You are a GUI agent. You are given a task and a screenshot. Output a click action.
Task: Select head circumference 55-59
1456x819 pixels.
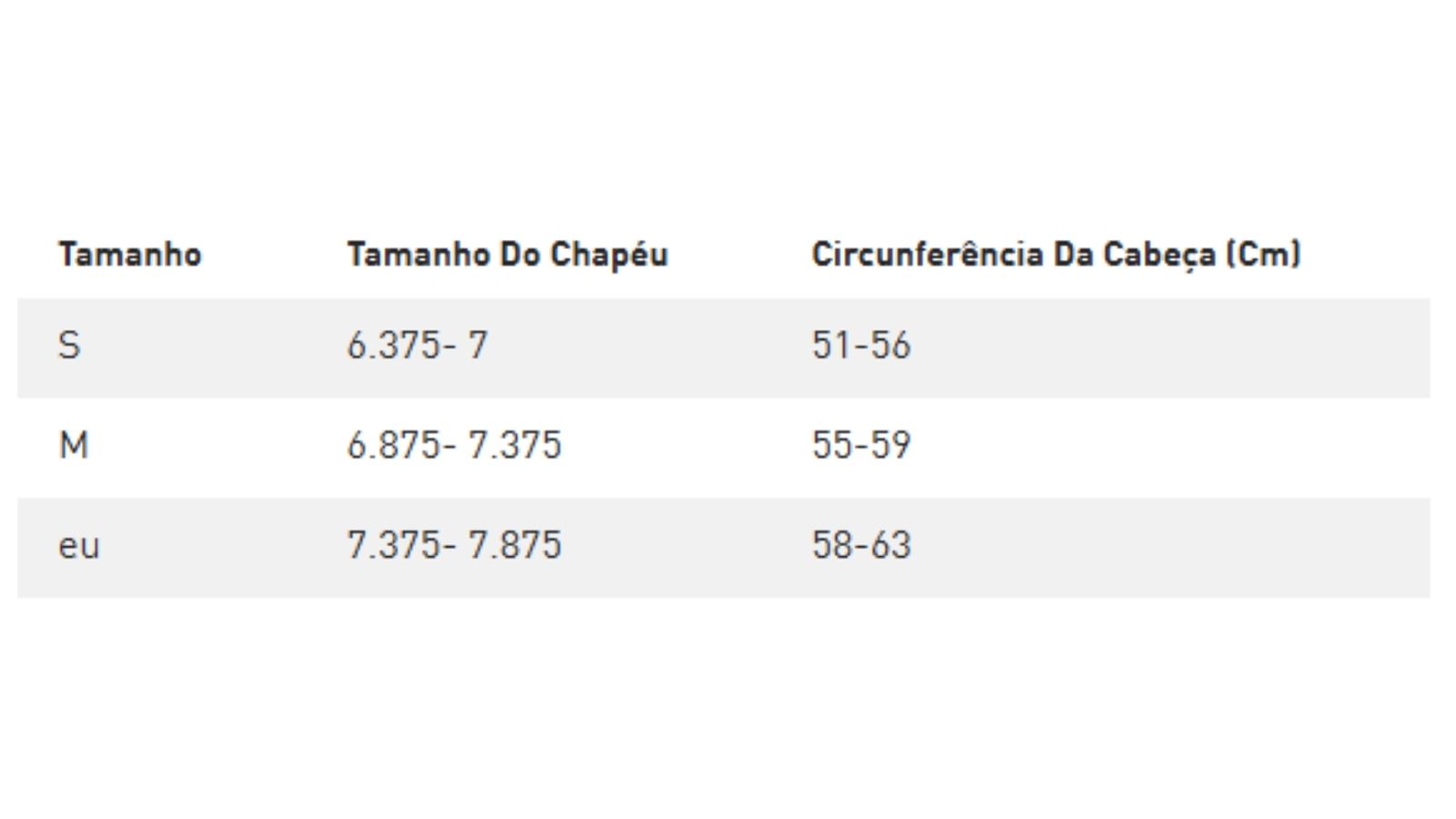tap(861, 446)
